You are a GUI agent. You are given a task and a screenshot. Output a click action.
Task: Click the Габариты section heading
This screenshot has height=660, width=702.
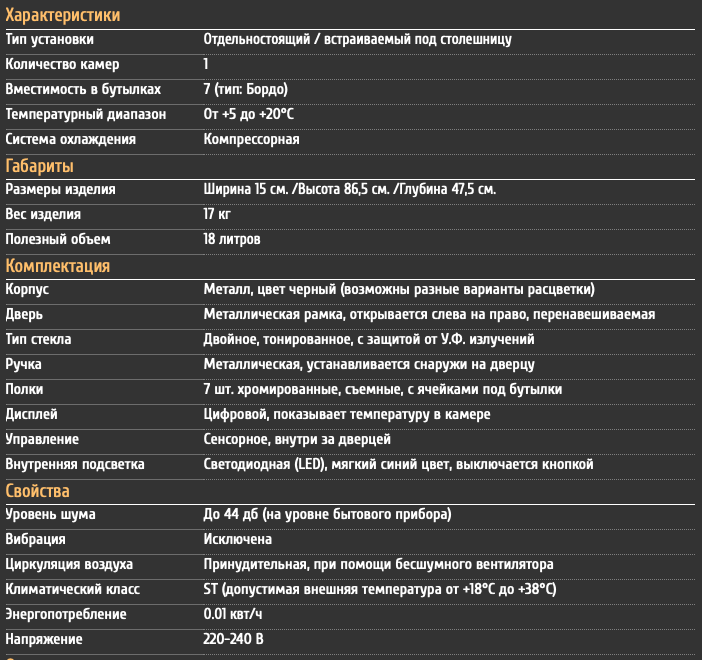(x=39, y=166)
